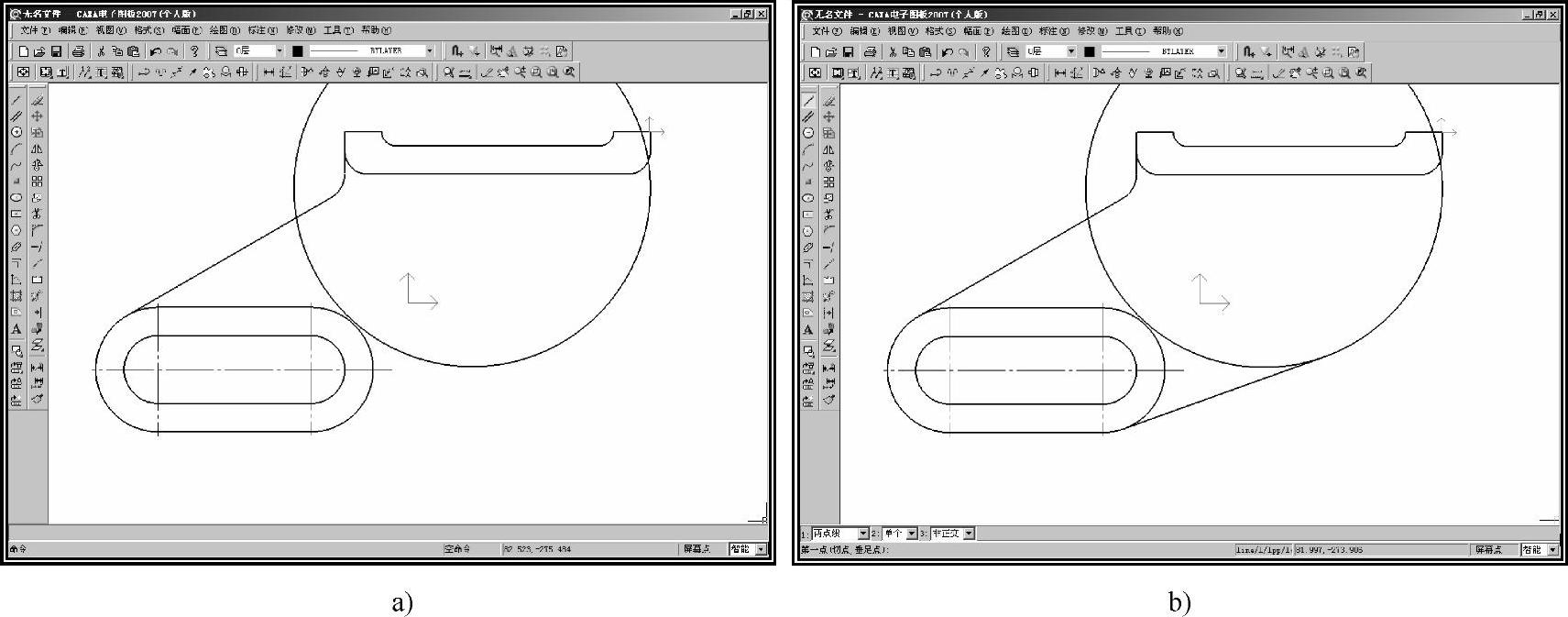The image size is (1568, 617).
Task: Click the 命令 prompt in left window
Action: coord(18,549)
